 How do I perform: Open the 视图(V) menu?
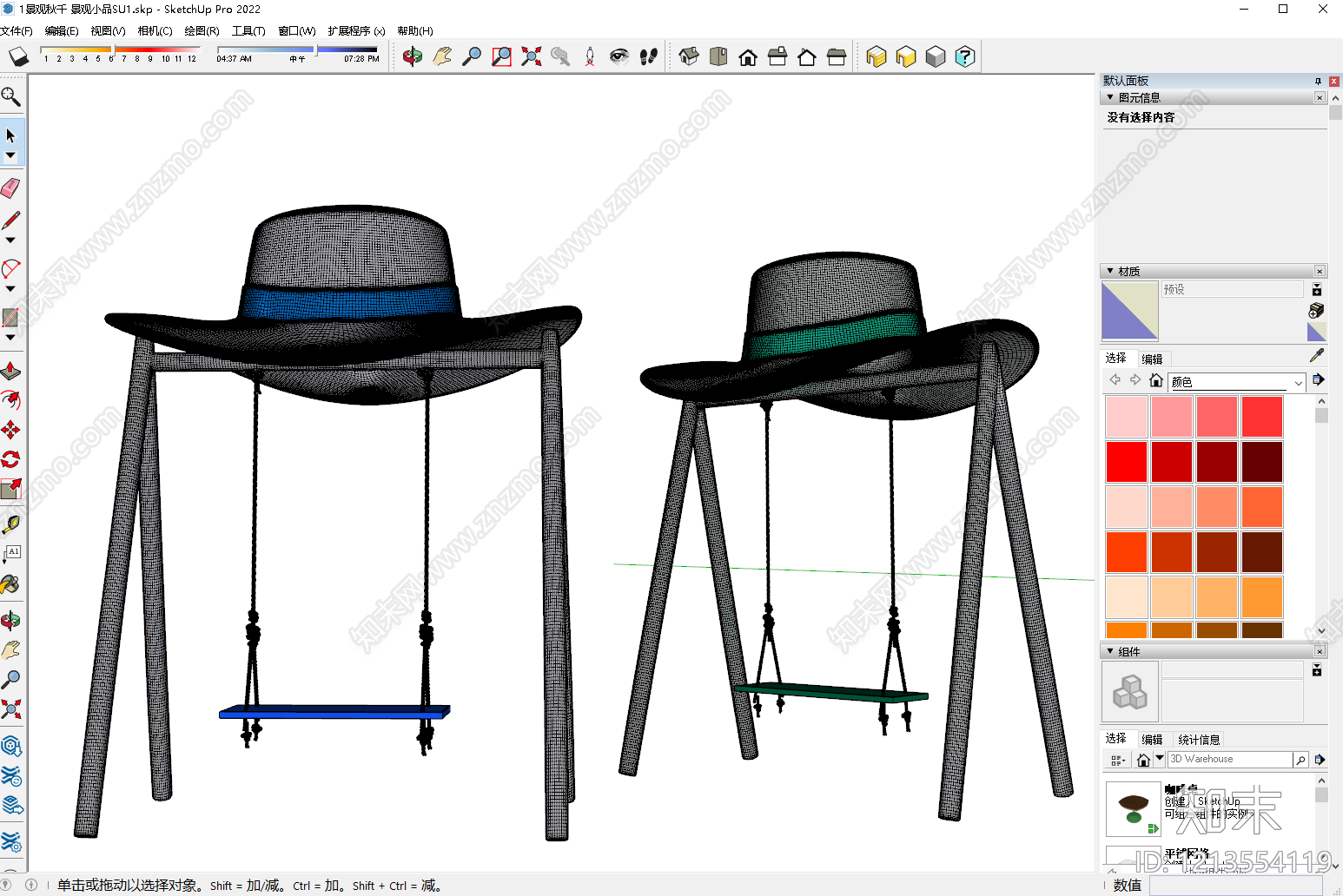[x=108, y=30]
